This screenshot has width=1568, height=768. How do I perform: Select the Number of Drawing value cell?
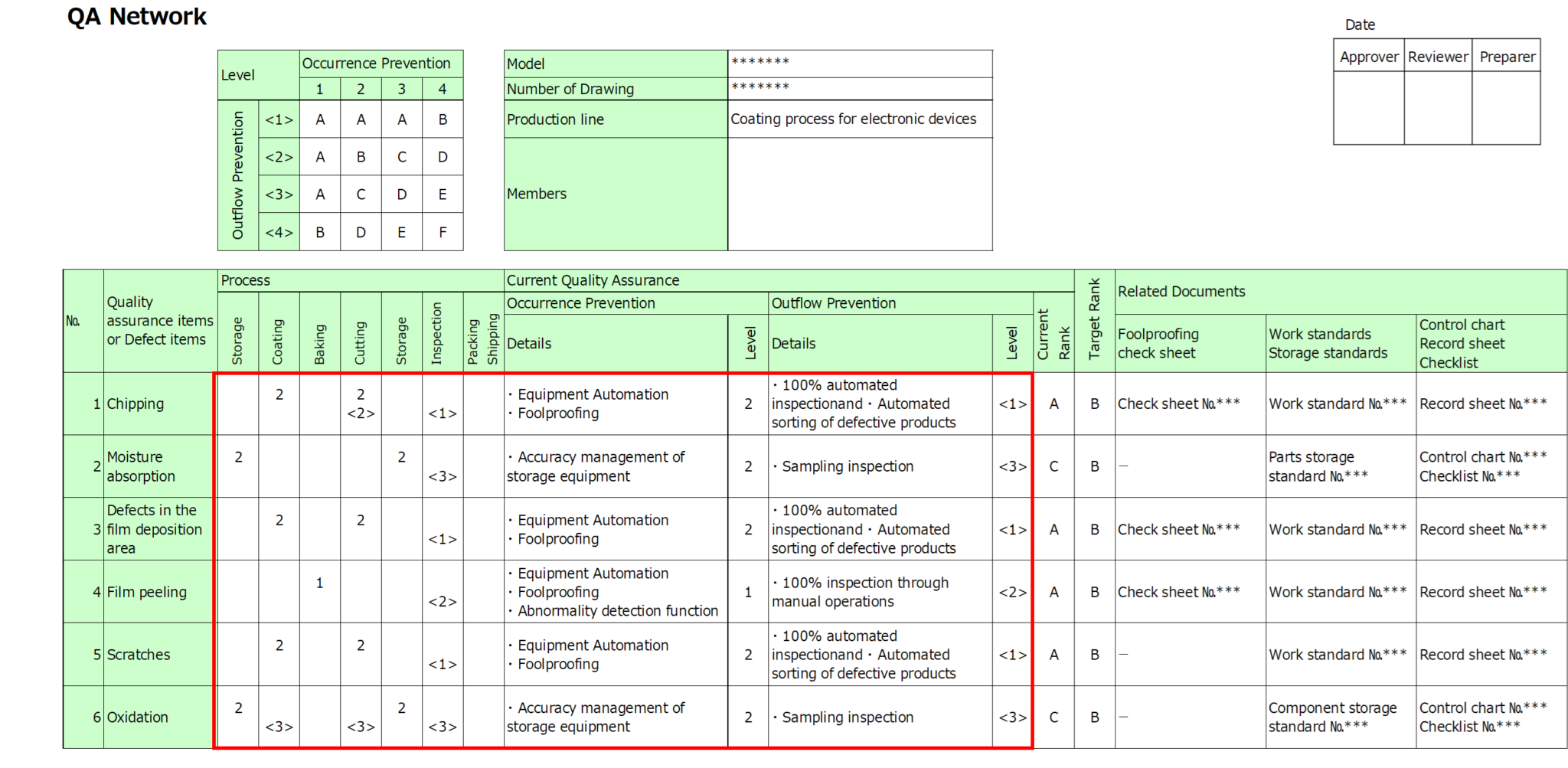coord(860,89)
